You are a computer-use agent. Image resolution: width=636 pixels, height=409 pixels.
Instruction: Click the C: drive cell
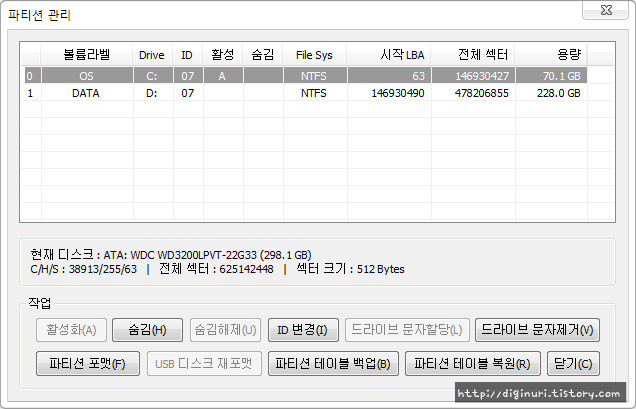pos(152,76)
